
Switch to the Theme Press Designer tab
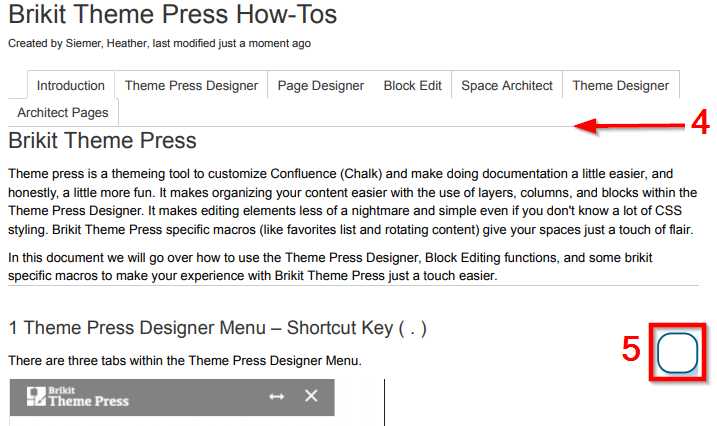pos(191,85)
